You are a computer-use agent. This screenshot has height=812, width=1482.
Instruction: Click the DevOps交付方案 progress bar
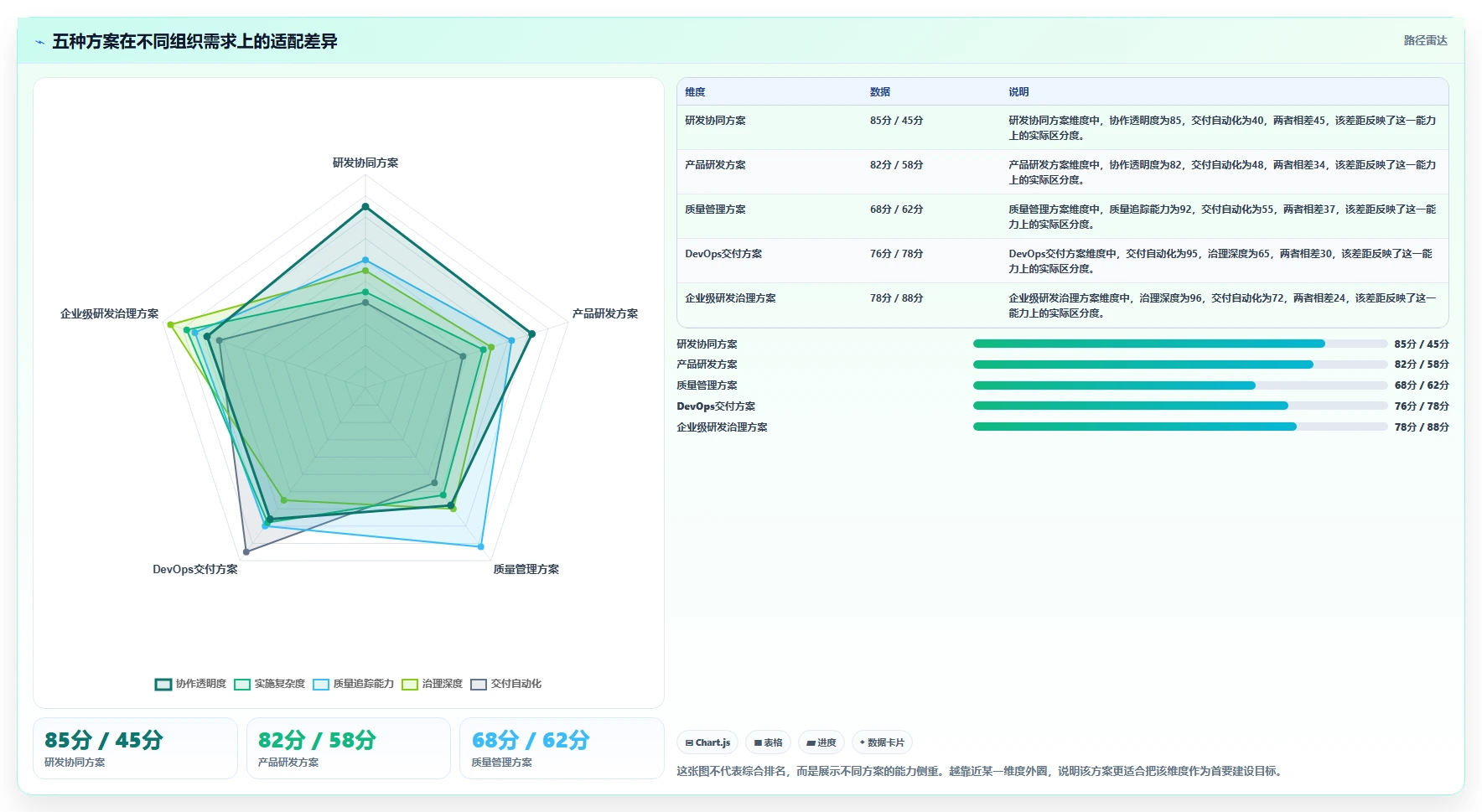click(x=1180, y=406)
